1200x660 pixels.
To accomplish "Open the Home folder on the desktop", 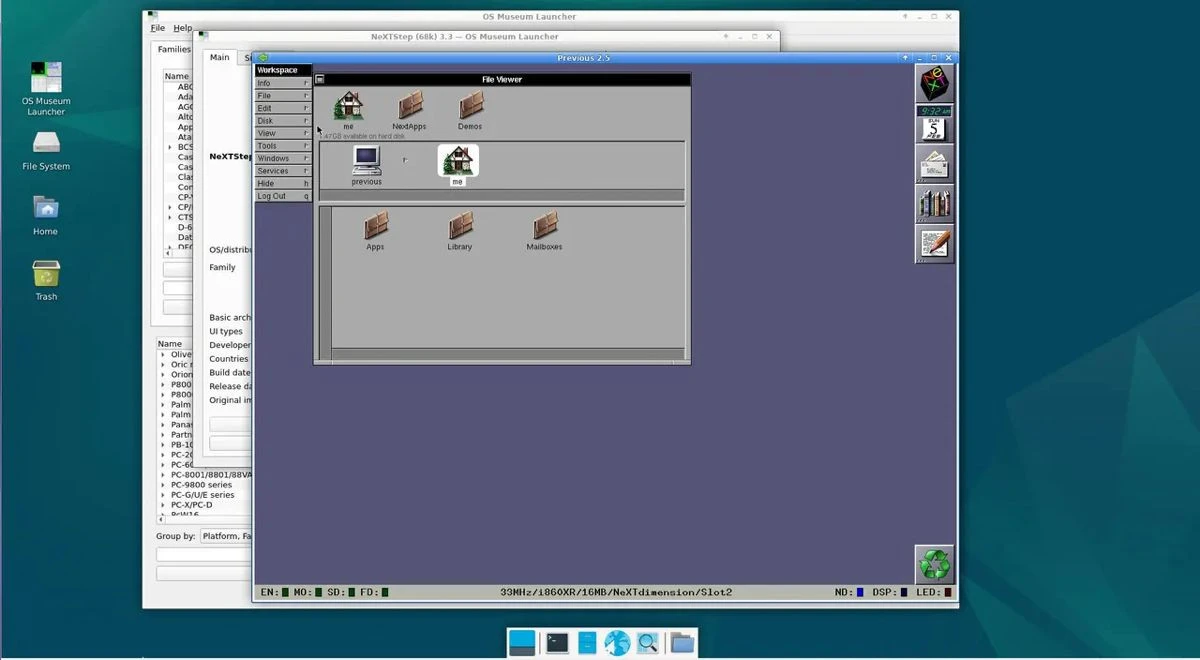I will tap(46, 215).
